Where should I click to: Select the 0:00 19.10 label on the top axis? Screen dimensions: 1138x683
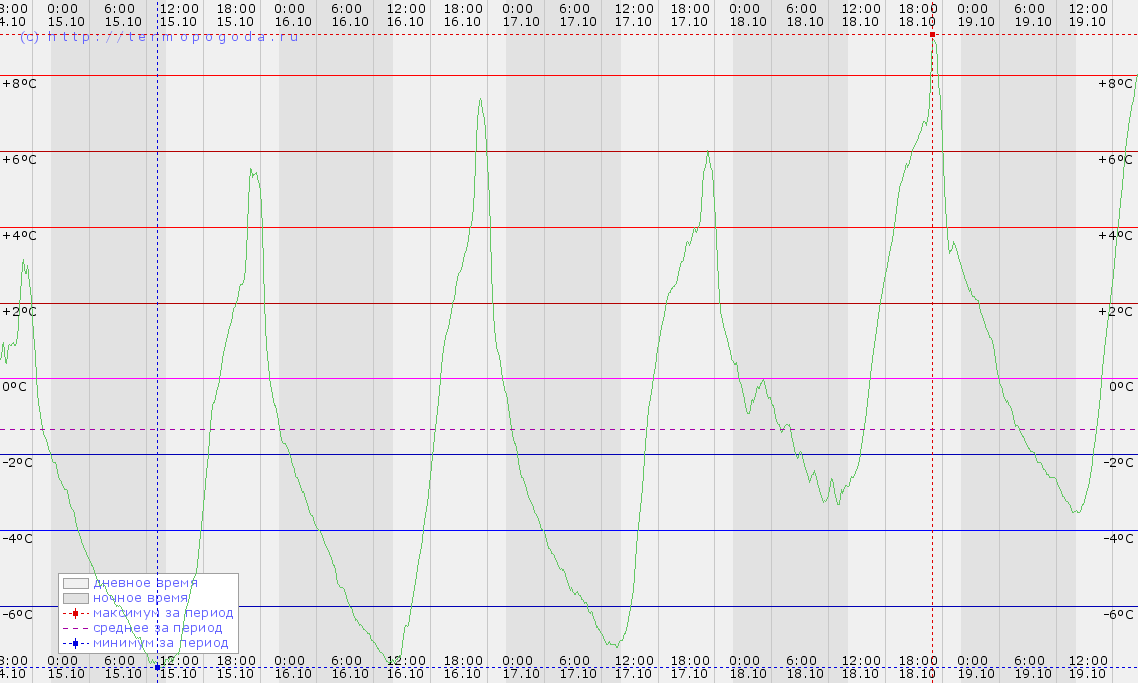[x=973, y=14]
